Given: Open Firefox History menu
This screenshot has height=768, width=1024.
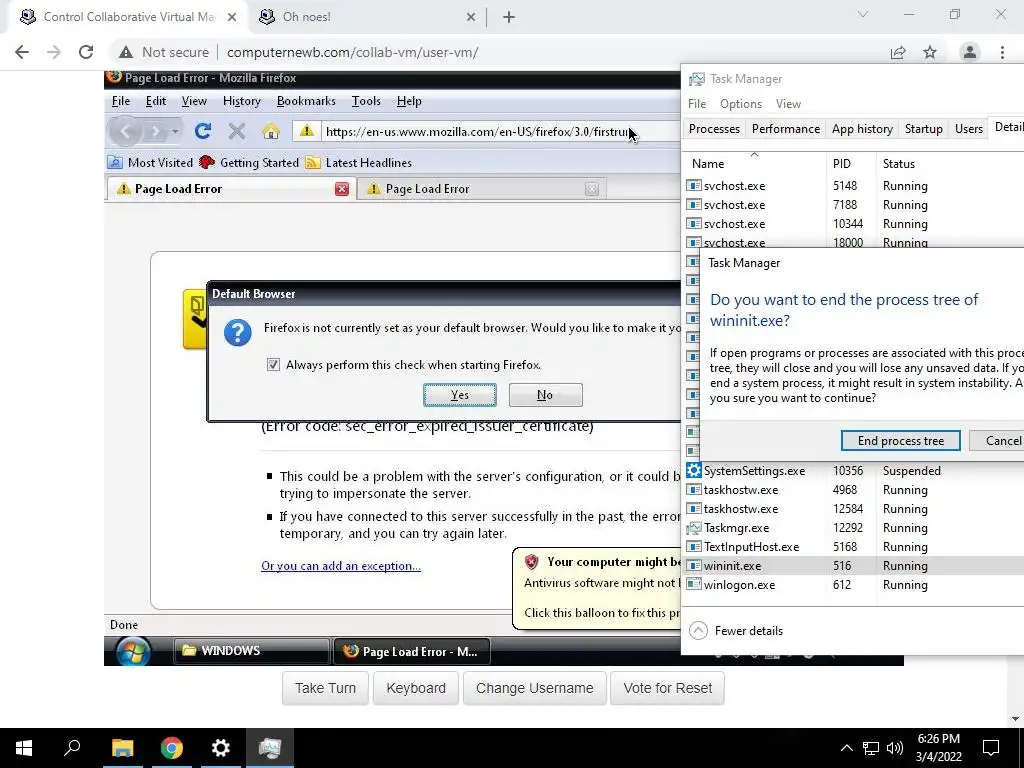Looking at the screenshot, I should (242, 101).
